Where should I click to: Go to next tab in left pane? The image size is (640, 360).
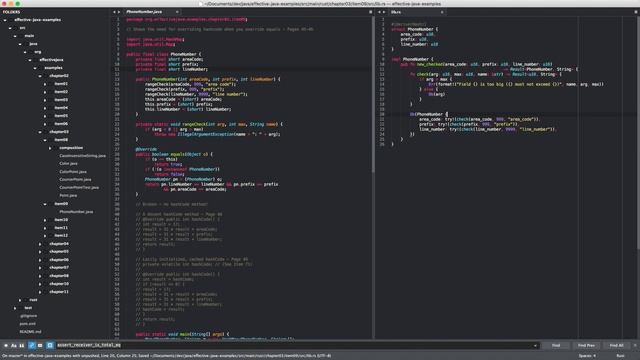[119, 12]
